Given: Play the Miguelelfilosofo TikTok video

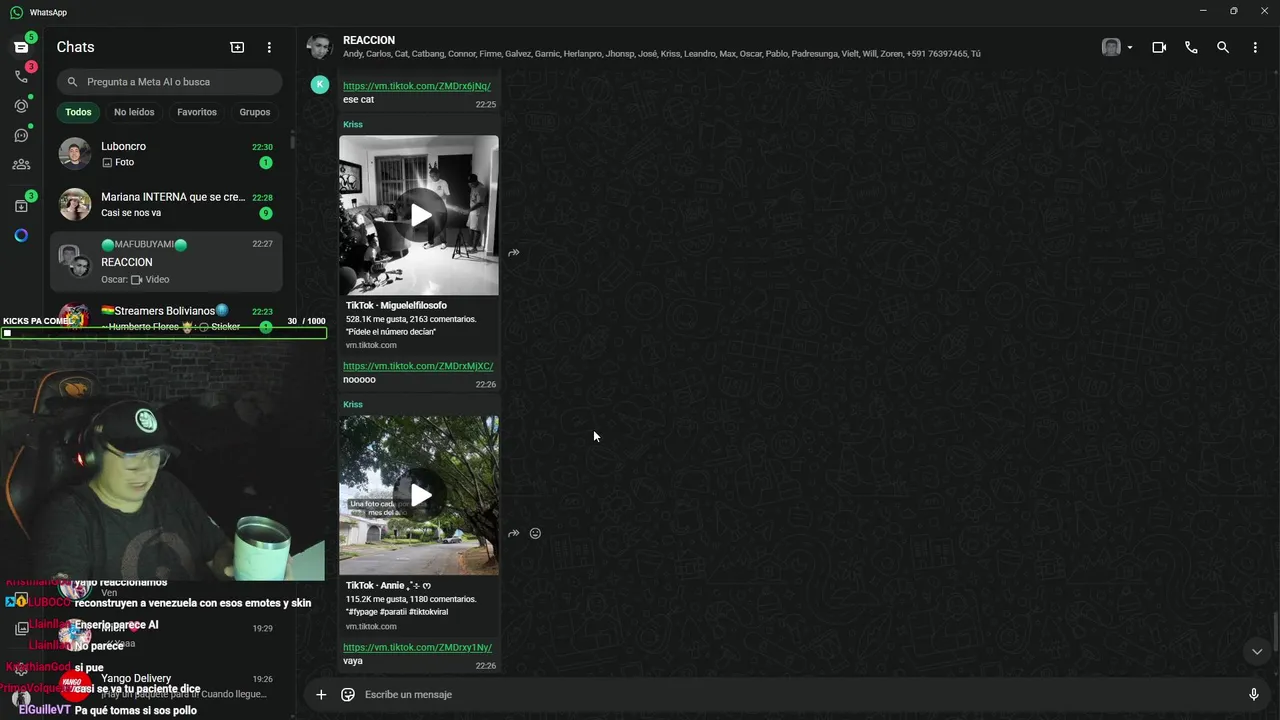Looking at the screenshot, I should pyautogui.click(x=421, y=215).
